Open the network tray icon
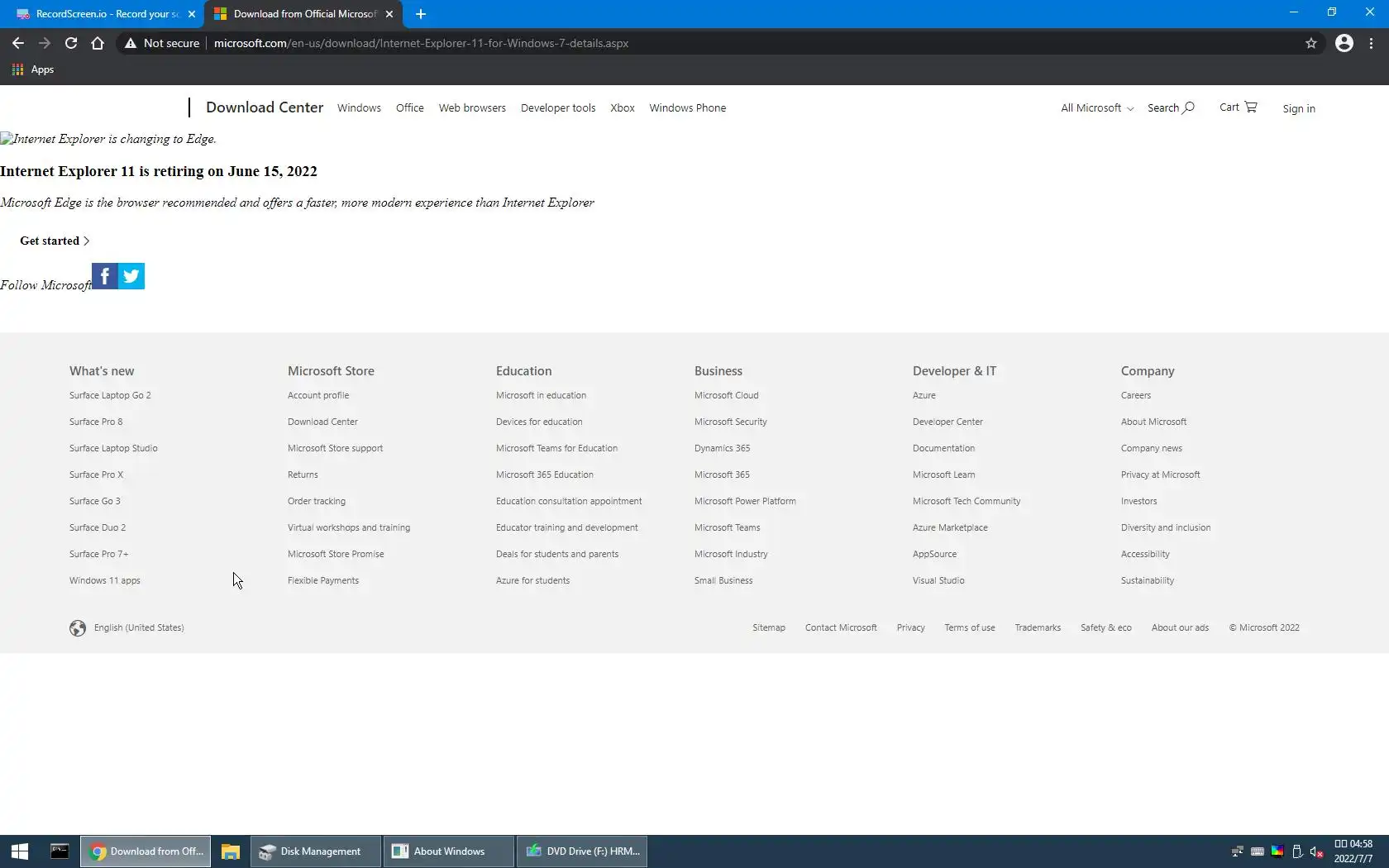Image resolution: width=1389 pixels, height=868 pixels. pos(1238,851)
